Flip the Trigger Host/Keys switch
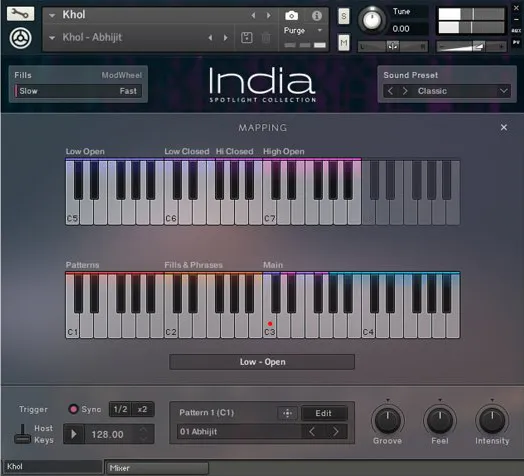This screenshot has height=476, width=524. click(x=22, y=434)
